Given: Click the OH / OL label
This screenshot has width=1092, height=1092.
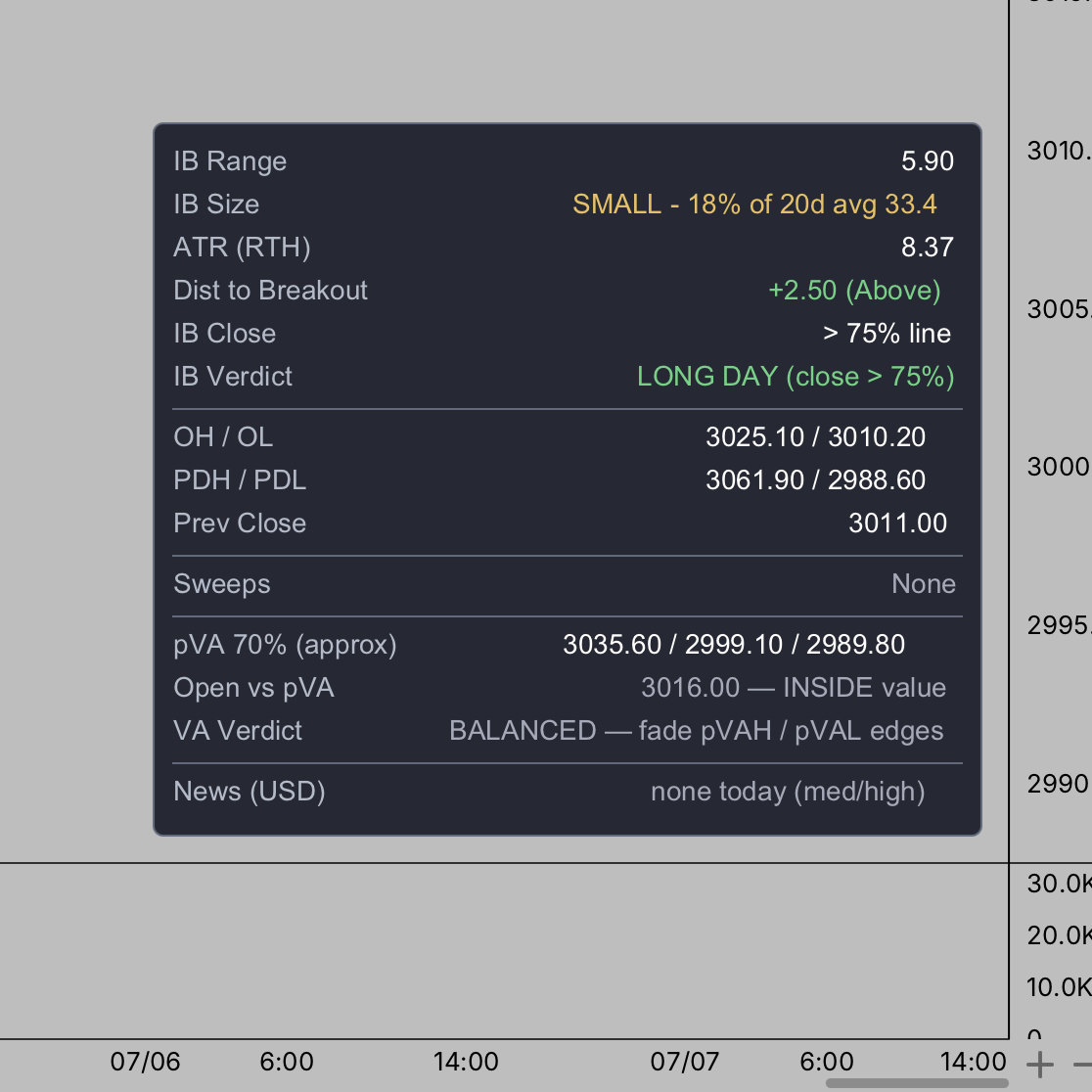Looking at the screenshot, I should [223, 437].
